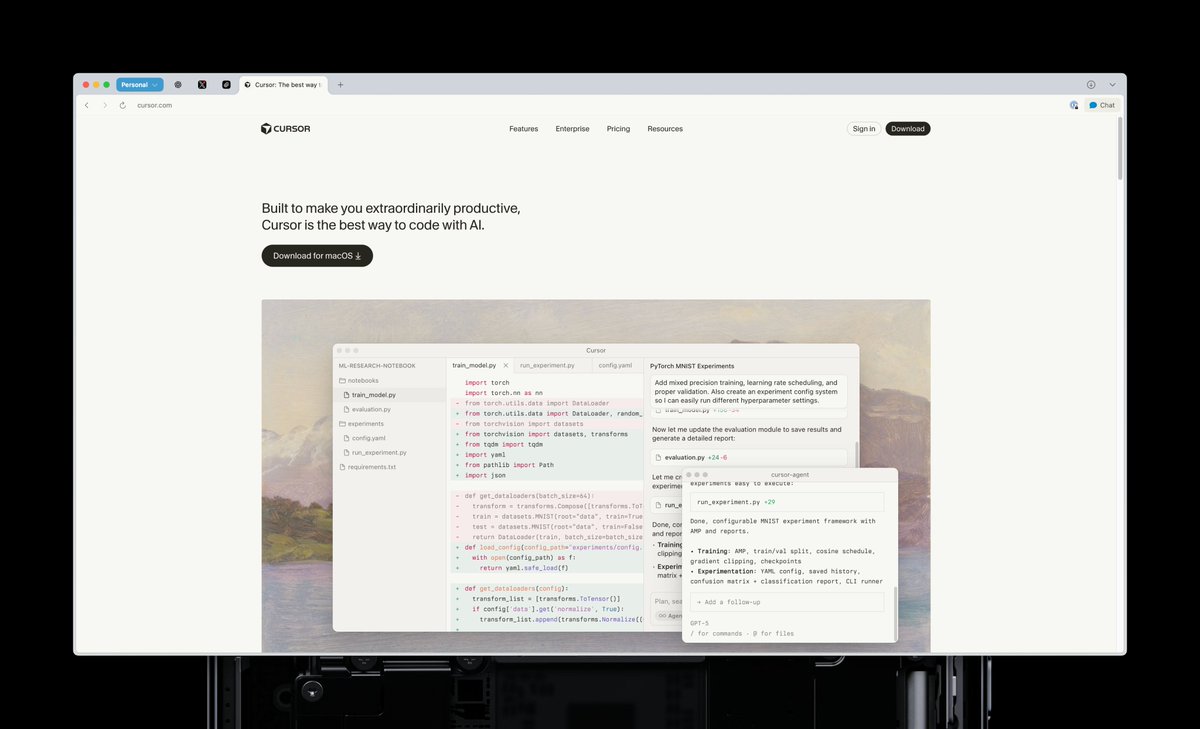Click the ML-RESEARCH-NOTEBOOK project header

coord(376,366)
